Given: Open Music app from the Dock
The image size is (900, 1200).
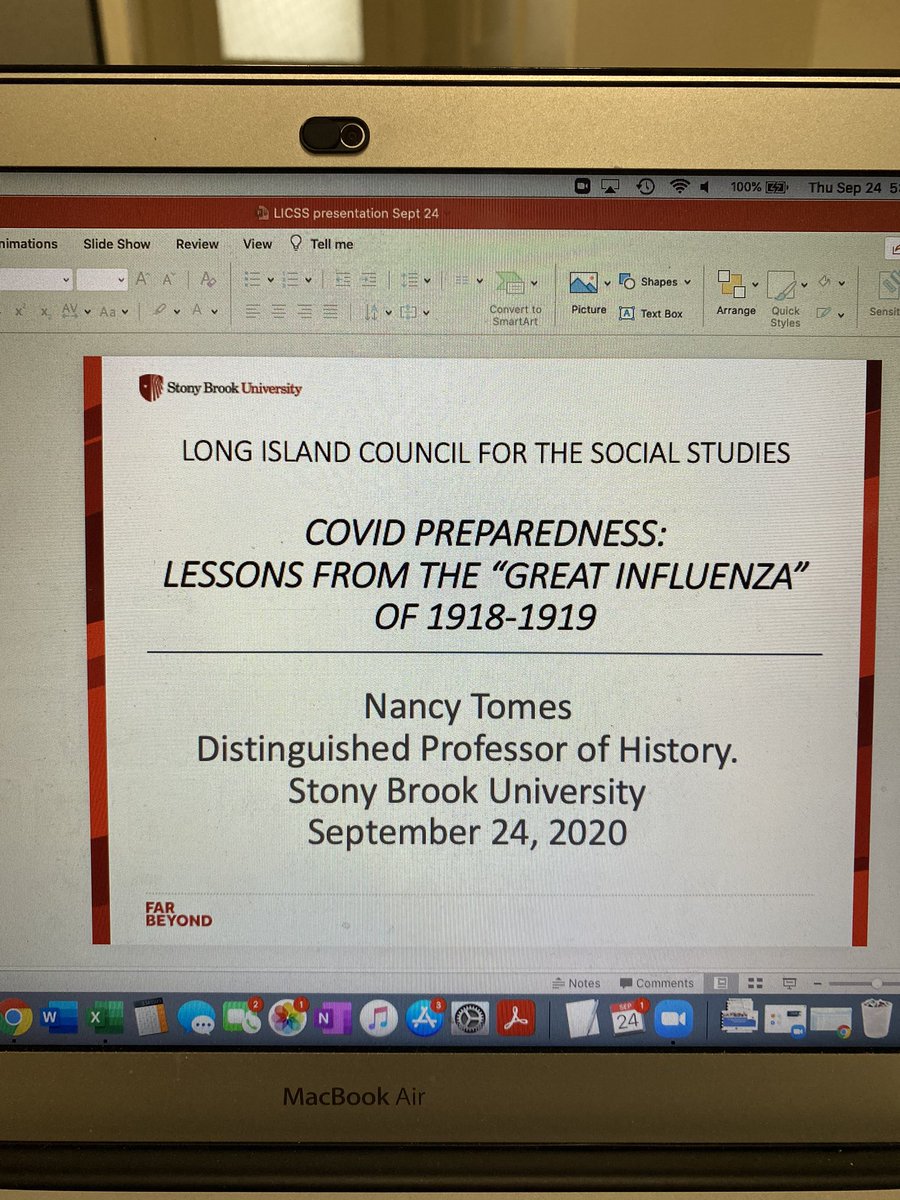Looking at the screenshot, I should point(378,1018).
